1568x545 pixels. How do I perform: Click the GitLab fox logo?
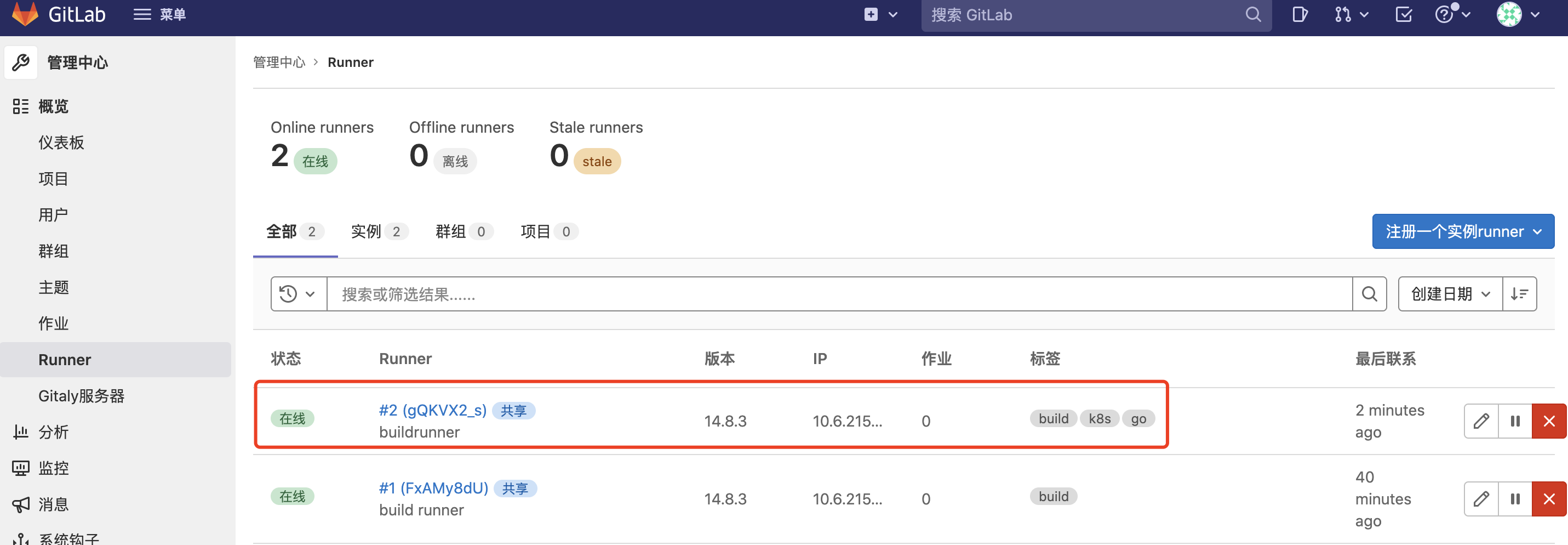[25, 14]
